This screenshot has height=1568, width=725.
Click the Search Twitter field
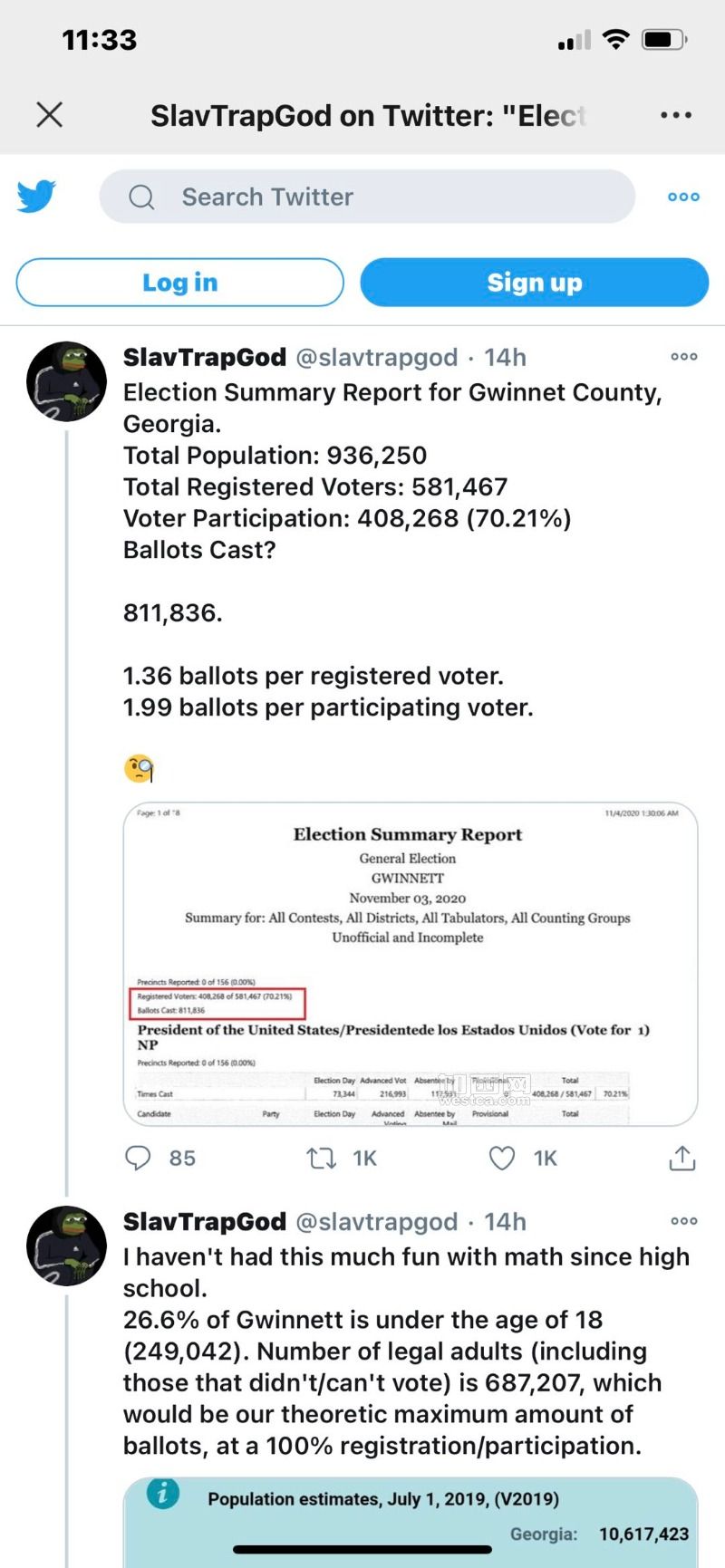click(x=367, y=197)
